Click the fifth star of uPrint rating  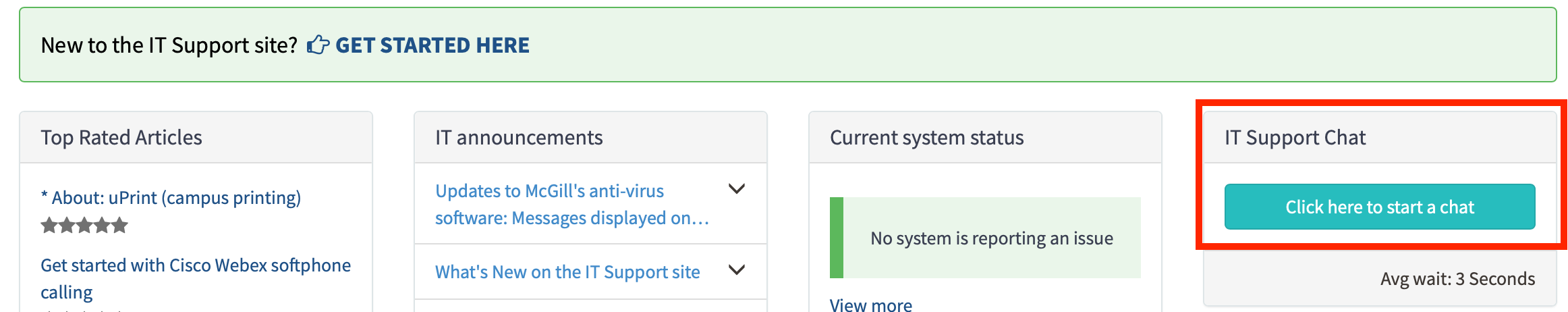pyautogui.click(x=119, y=225)
